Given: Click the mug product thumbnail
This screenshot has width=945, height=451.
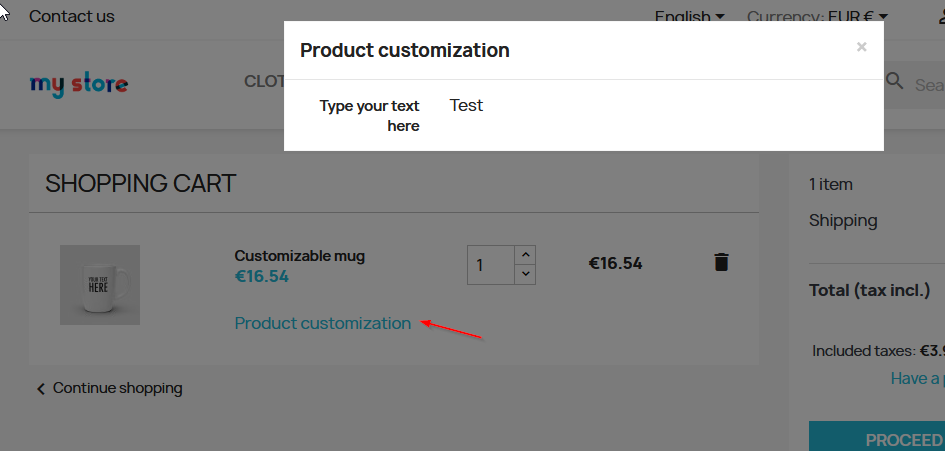Looking at the screenshot, I should coord(100,285).
